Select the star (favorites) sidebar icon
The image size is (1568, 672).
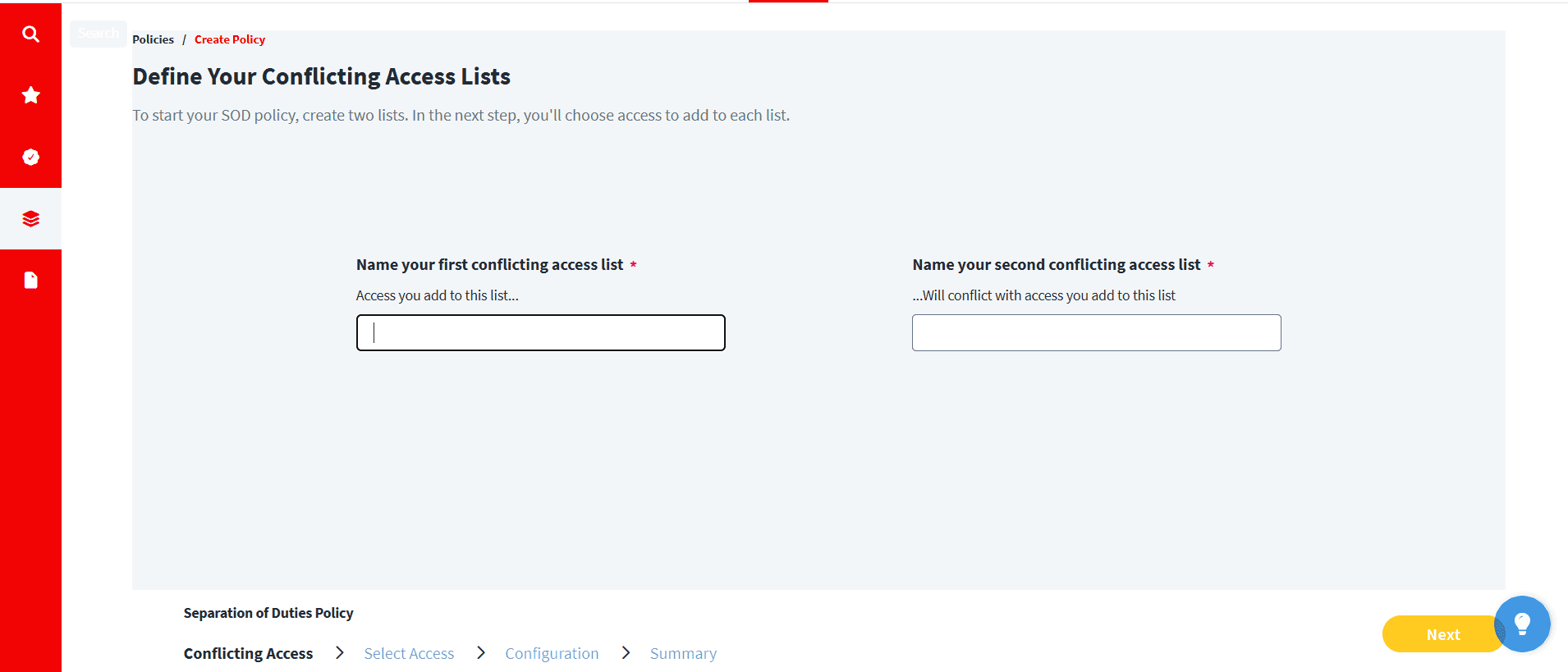(30, 95)
